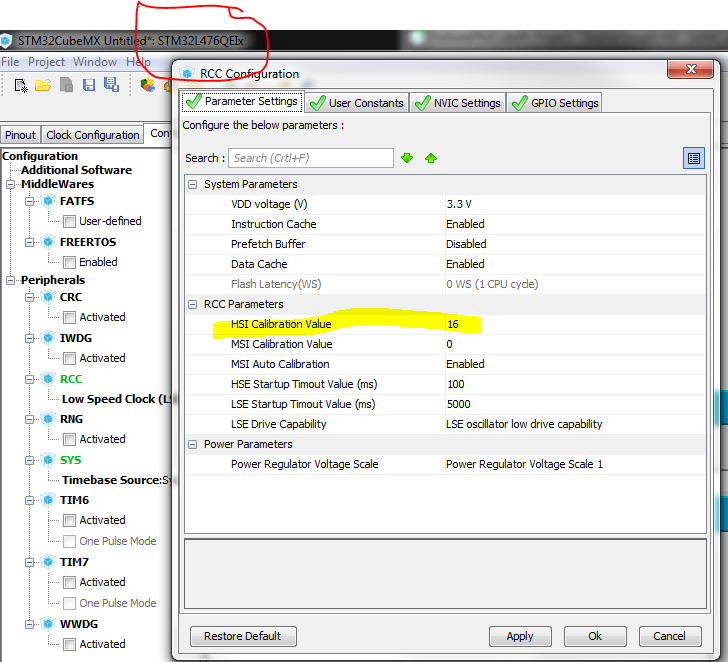Click the RCC Configuration dialog title cube icon
This screenshot has height=662, width=728.
point(187,73)
